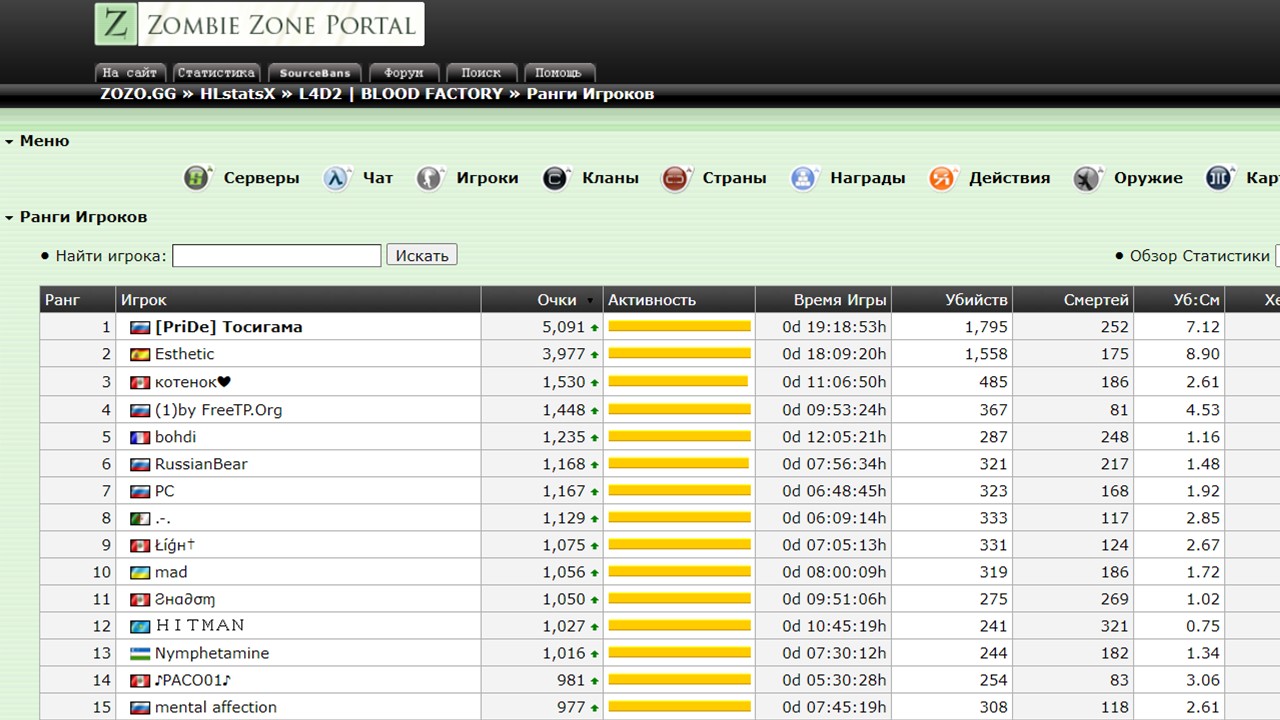Select the Weapons icon
The height and width of the screenshot is (720, 1280).
click(1088, 178)
